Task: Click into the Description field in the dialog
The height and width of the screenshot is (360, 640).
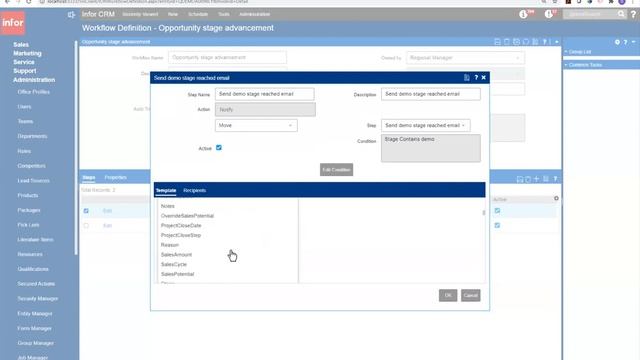Action: [431, 94]
